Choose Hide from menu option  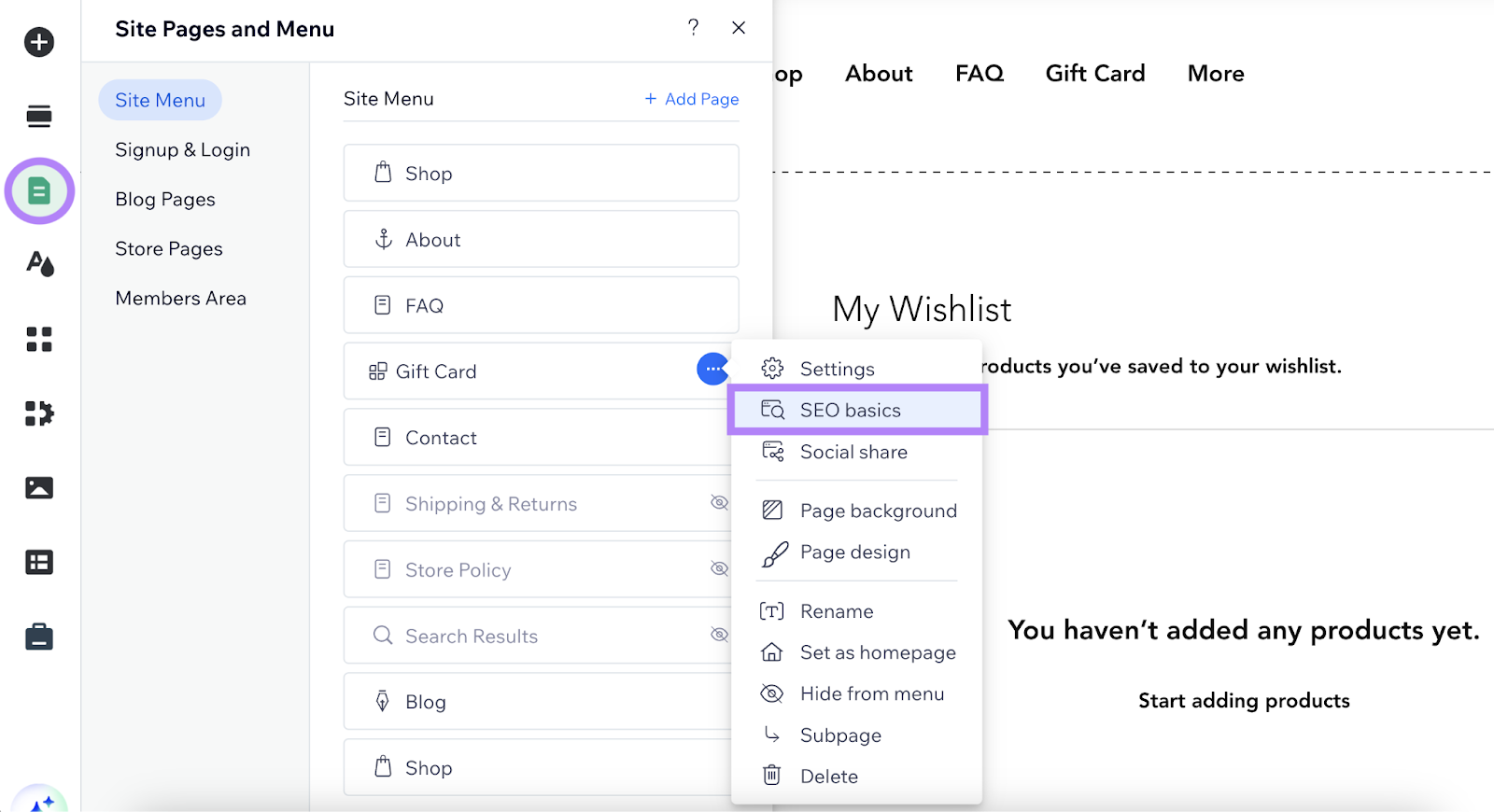coord(871,694)
